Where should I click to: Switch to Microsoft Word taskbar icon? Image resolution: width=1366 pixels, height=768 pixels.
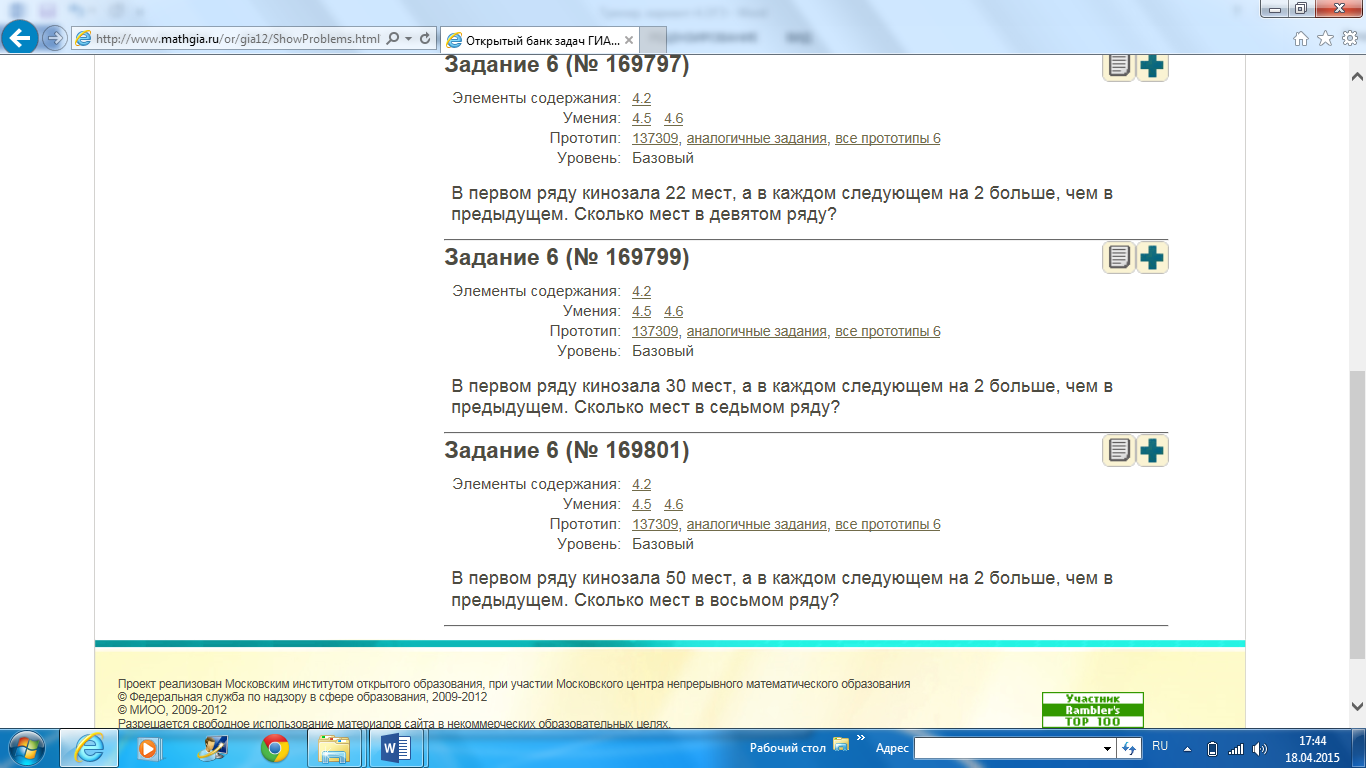pos(396,748)
